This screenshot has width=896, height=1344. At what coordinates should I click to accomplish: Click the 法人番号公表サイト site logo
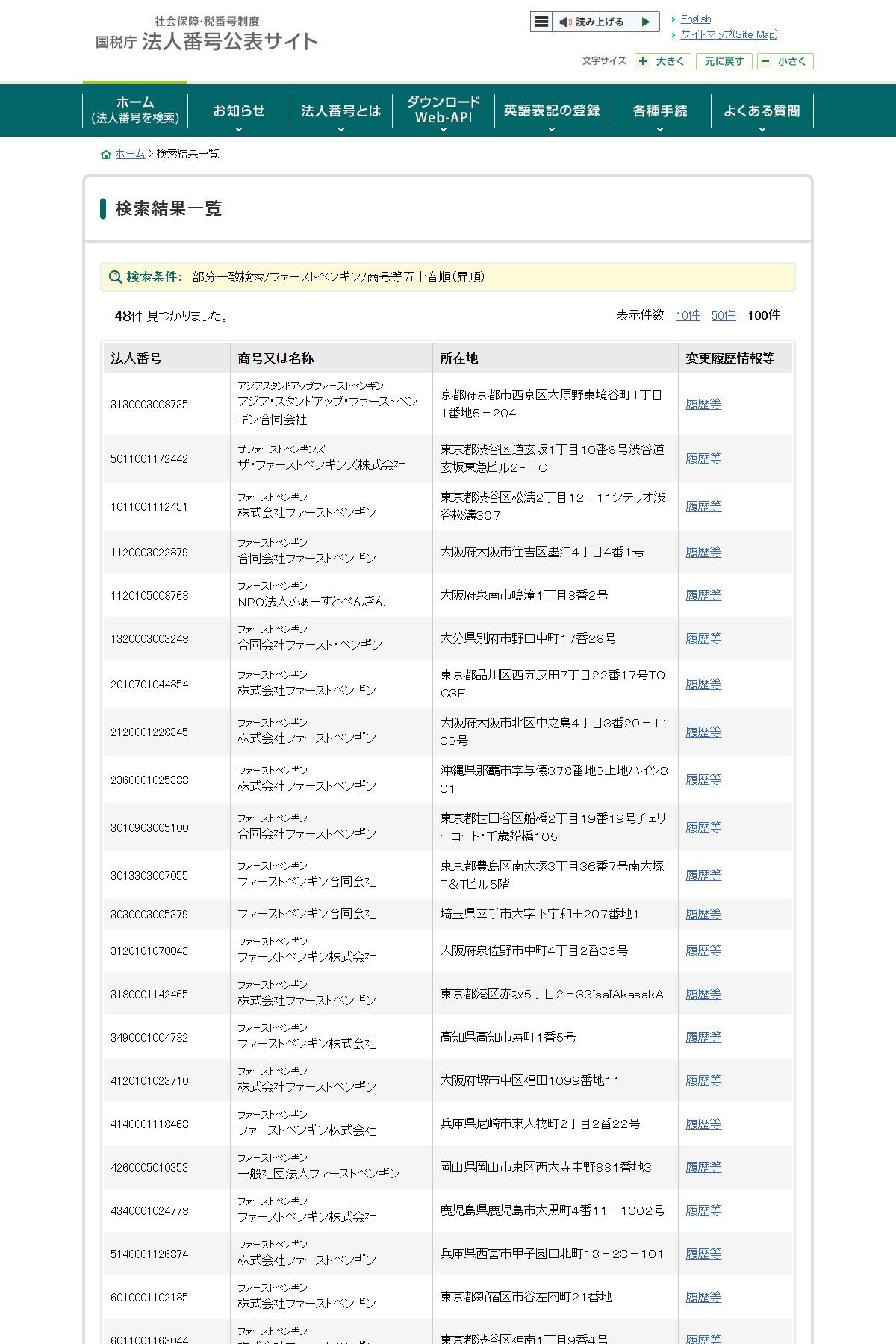pos(207,34)
